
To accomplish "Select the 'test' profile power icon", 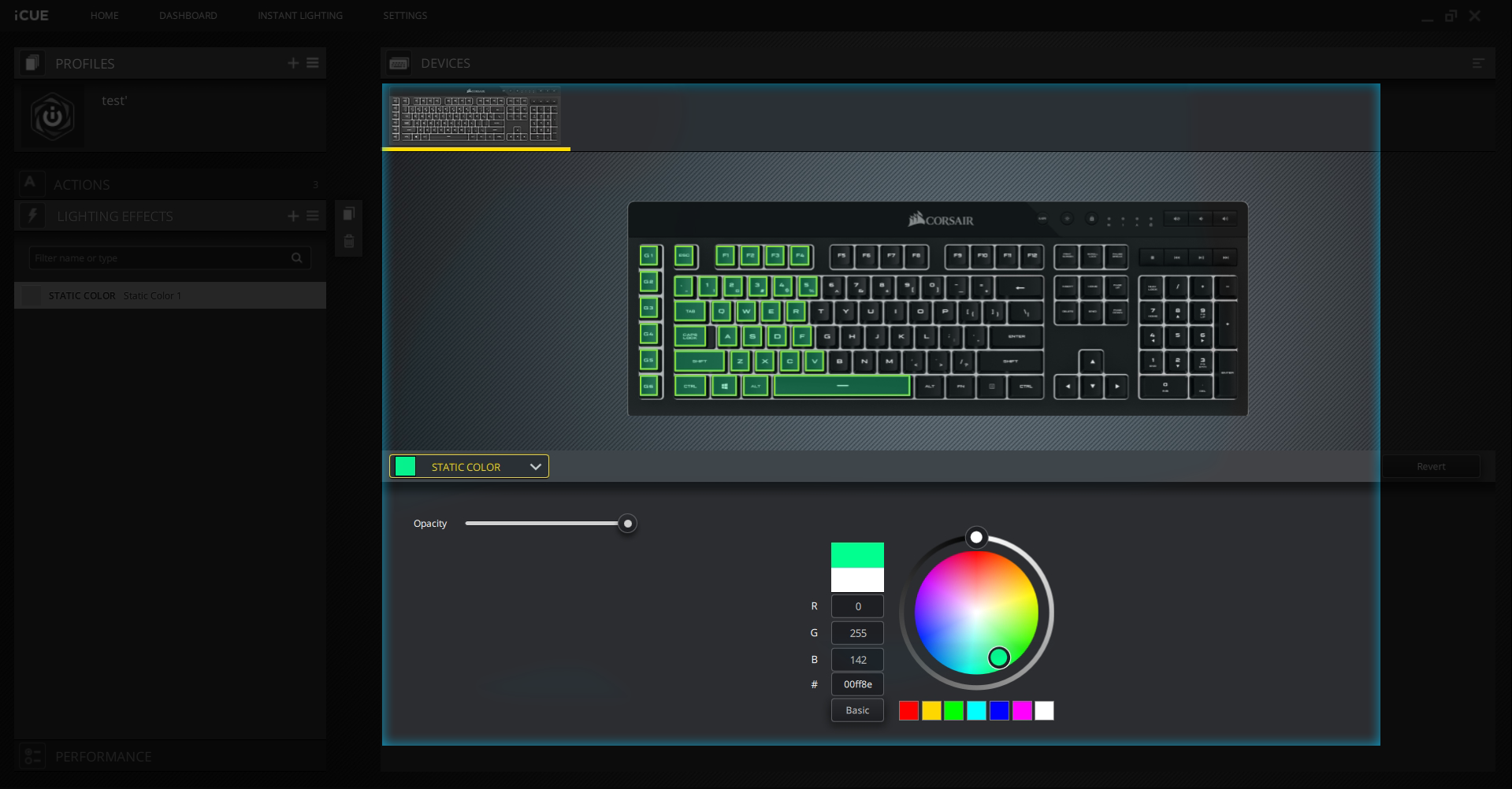I will 52,117.
